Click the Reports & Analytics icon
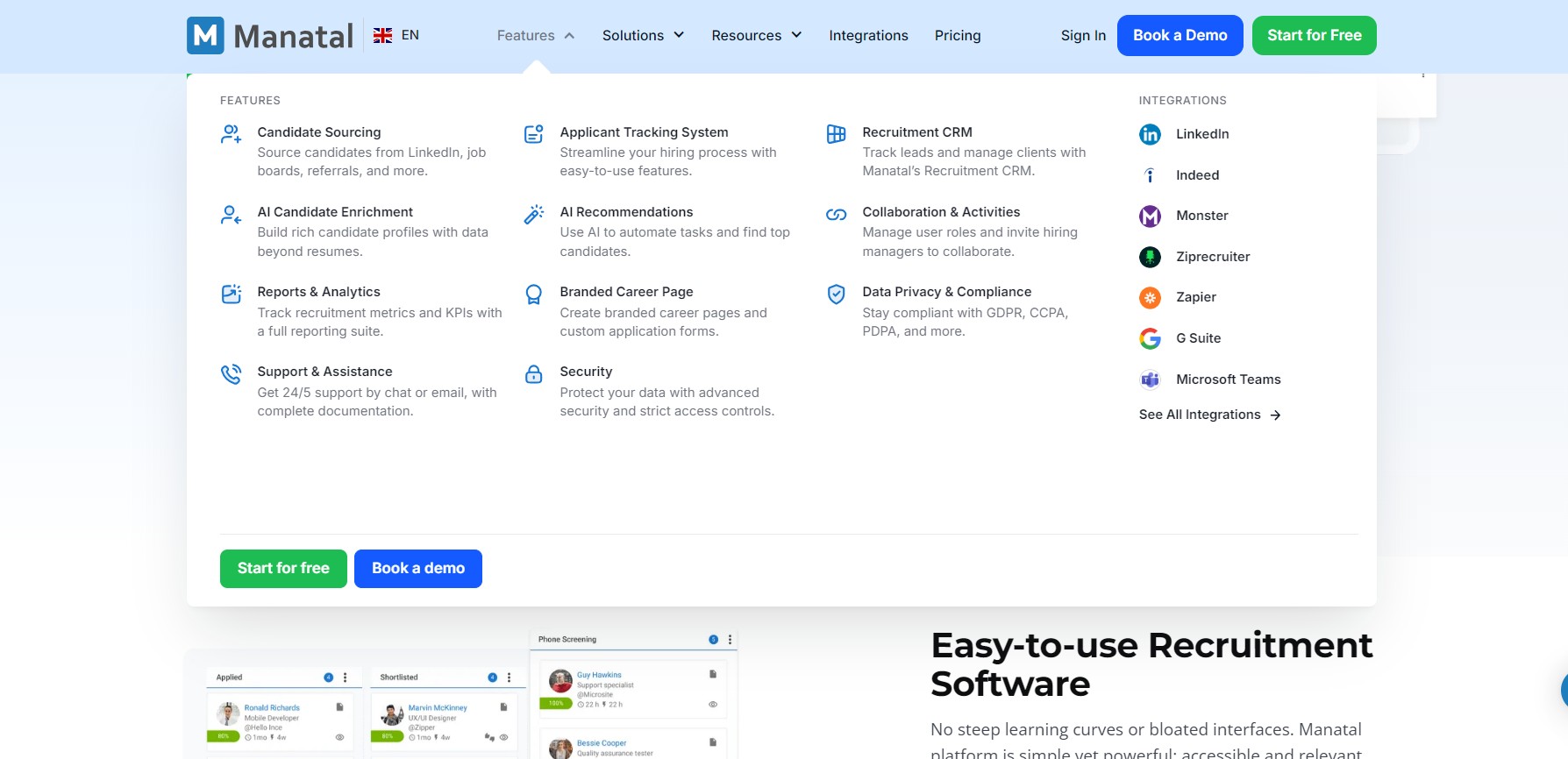Viewport: 1568px width, 759px height. (x=231, y=294)
